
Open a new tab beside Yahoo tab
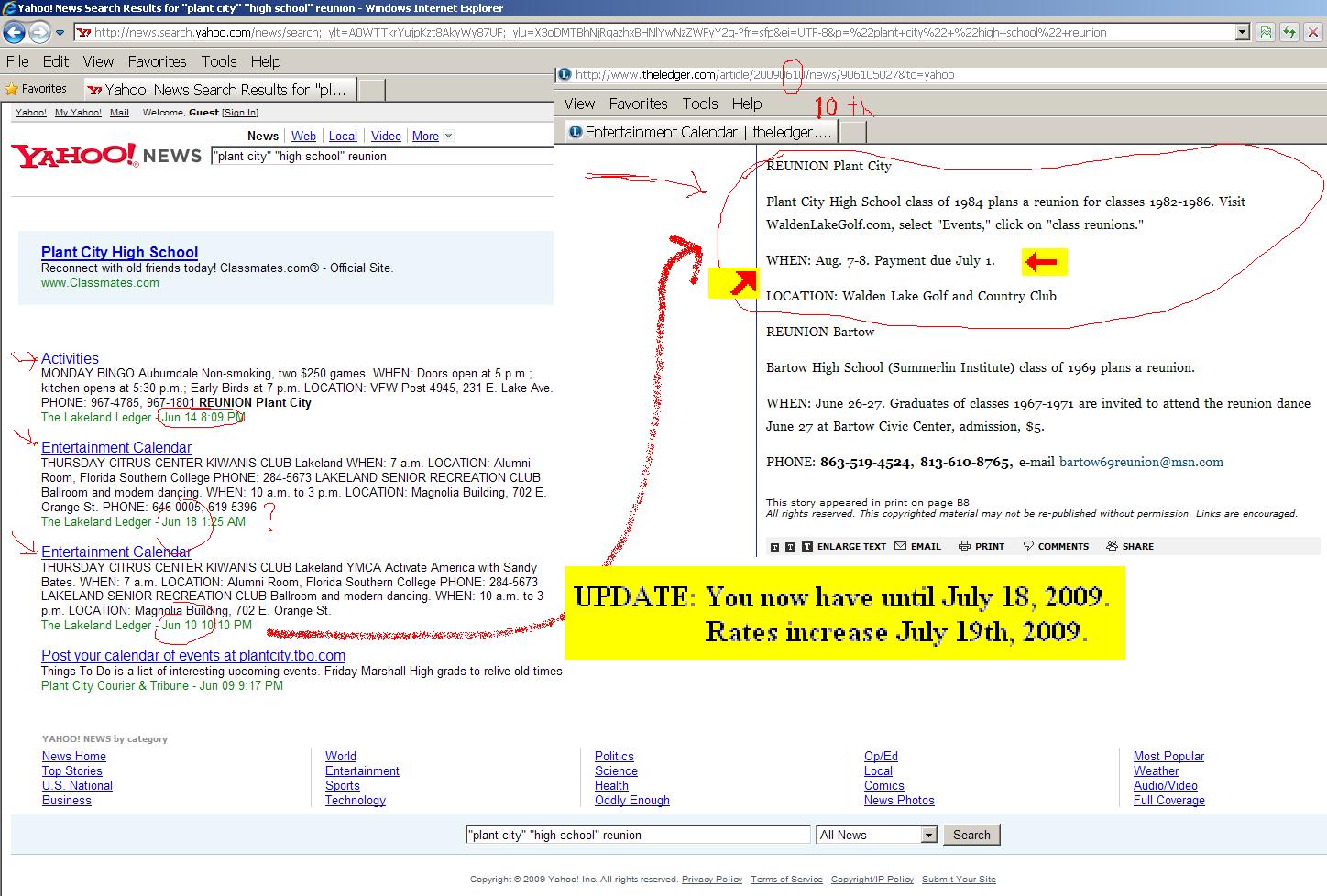point(371,90)
